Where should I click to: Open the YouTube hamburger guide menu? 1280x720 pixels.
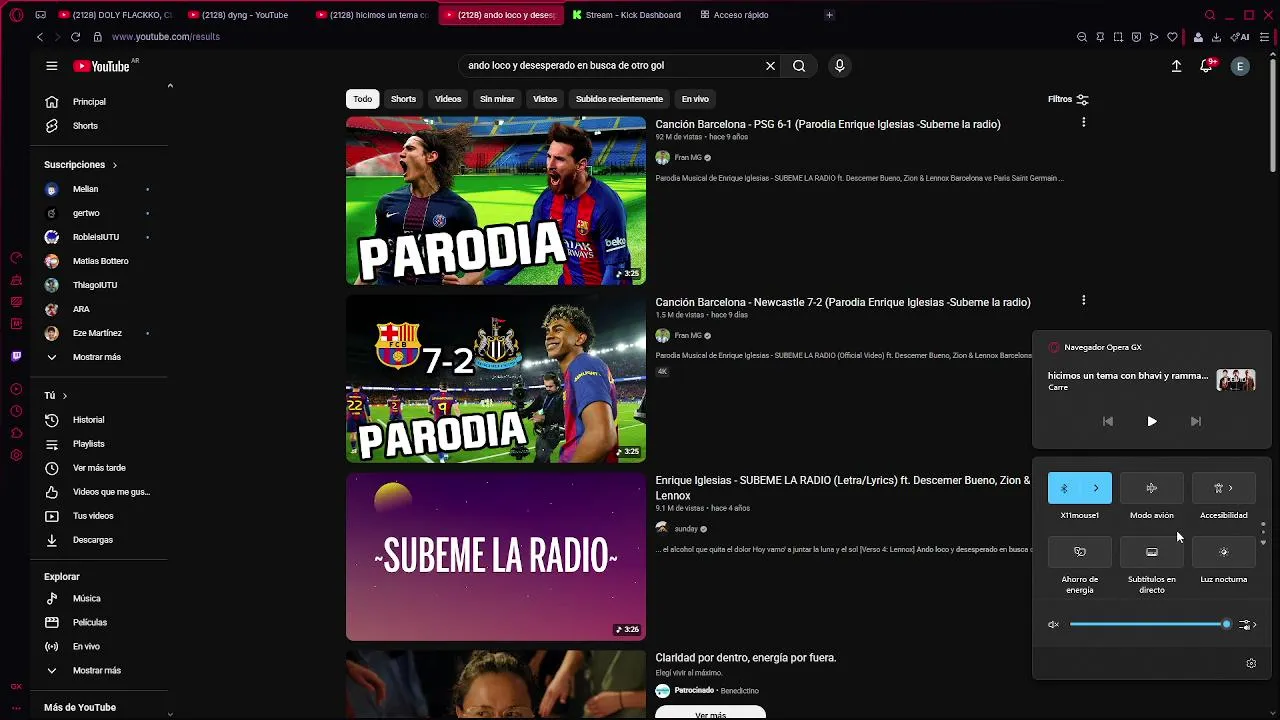click(51, 66)
